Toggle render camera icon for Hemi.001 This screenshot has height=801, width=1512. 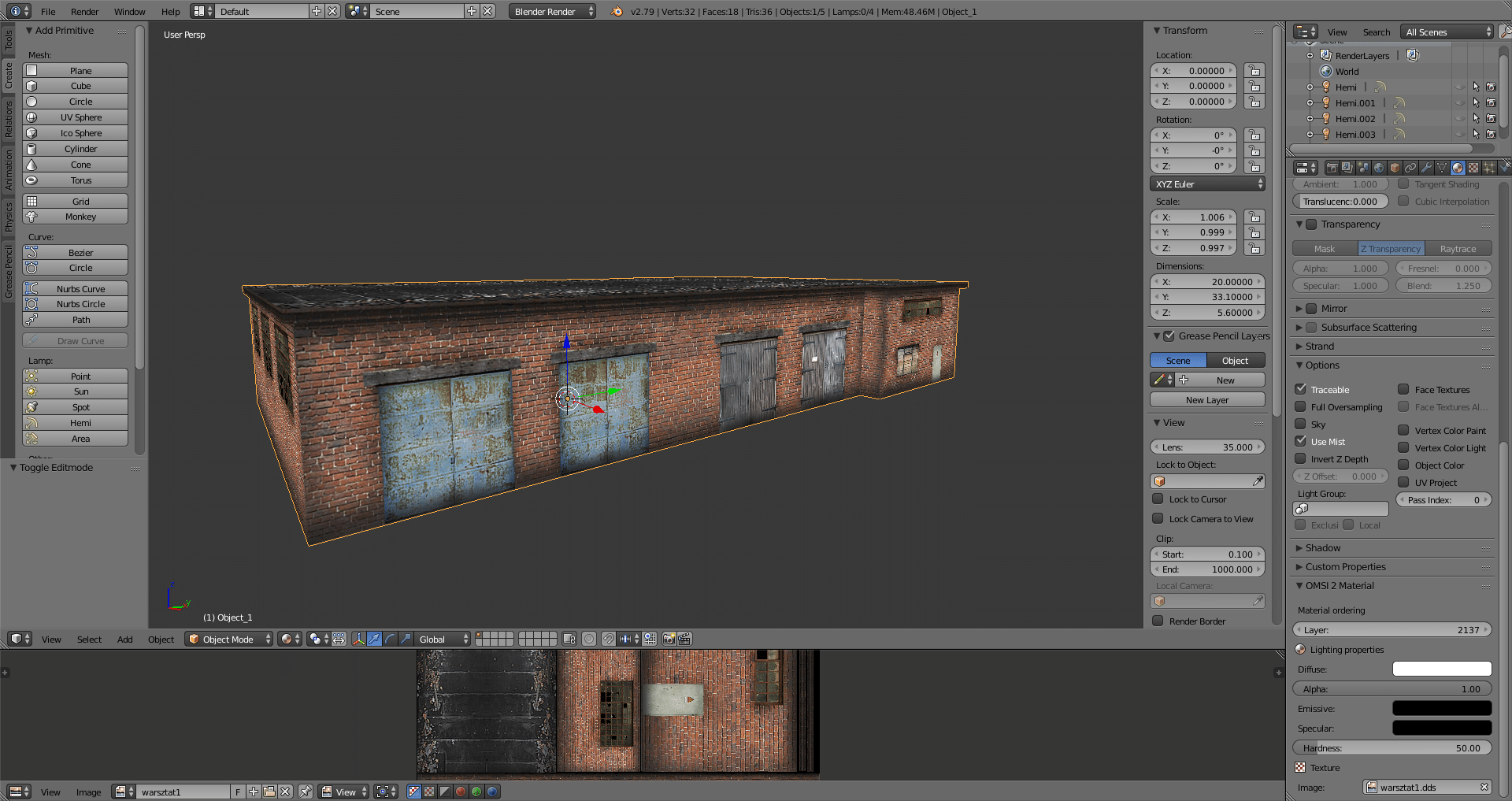(1491, 103)
